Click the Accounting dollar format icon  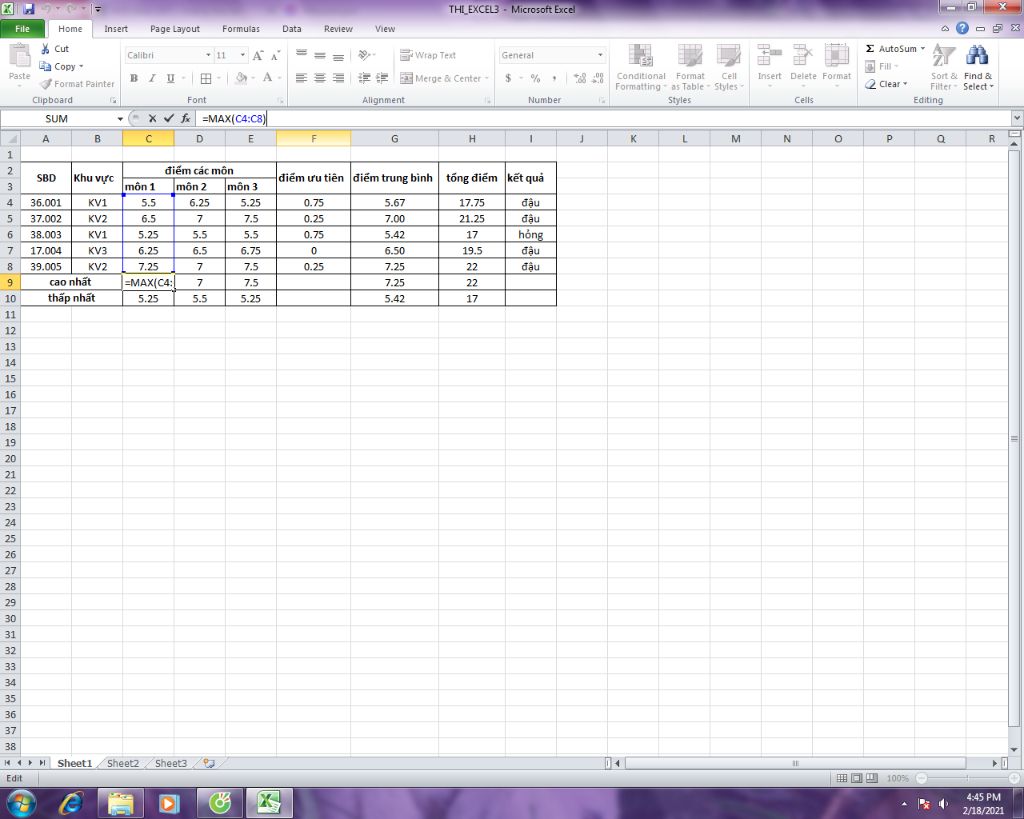508,78
